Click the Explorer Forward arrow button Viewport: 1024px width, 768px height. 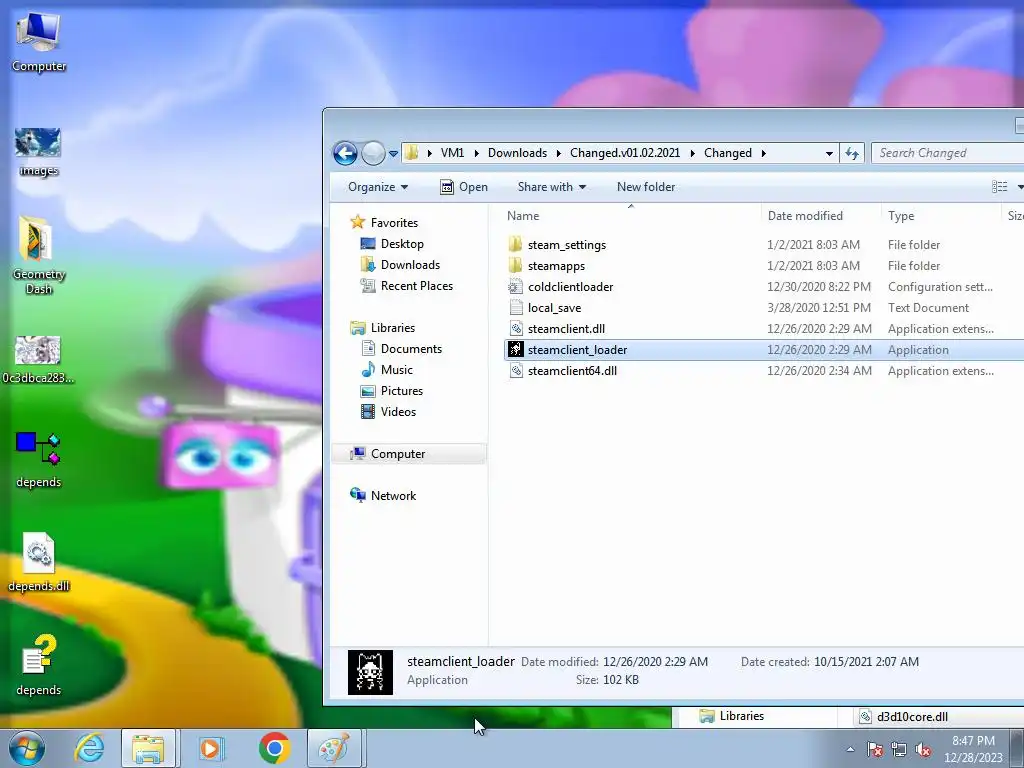coord(373,153)
